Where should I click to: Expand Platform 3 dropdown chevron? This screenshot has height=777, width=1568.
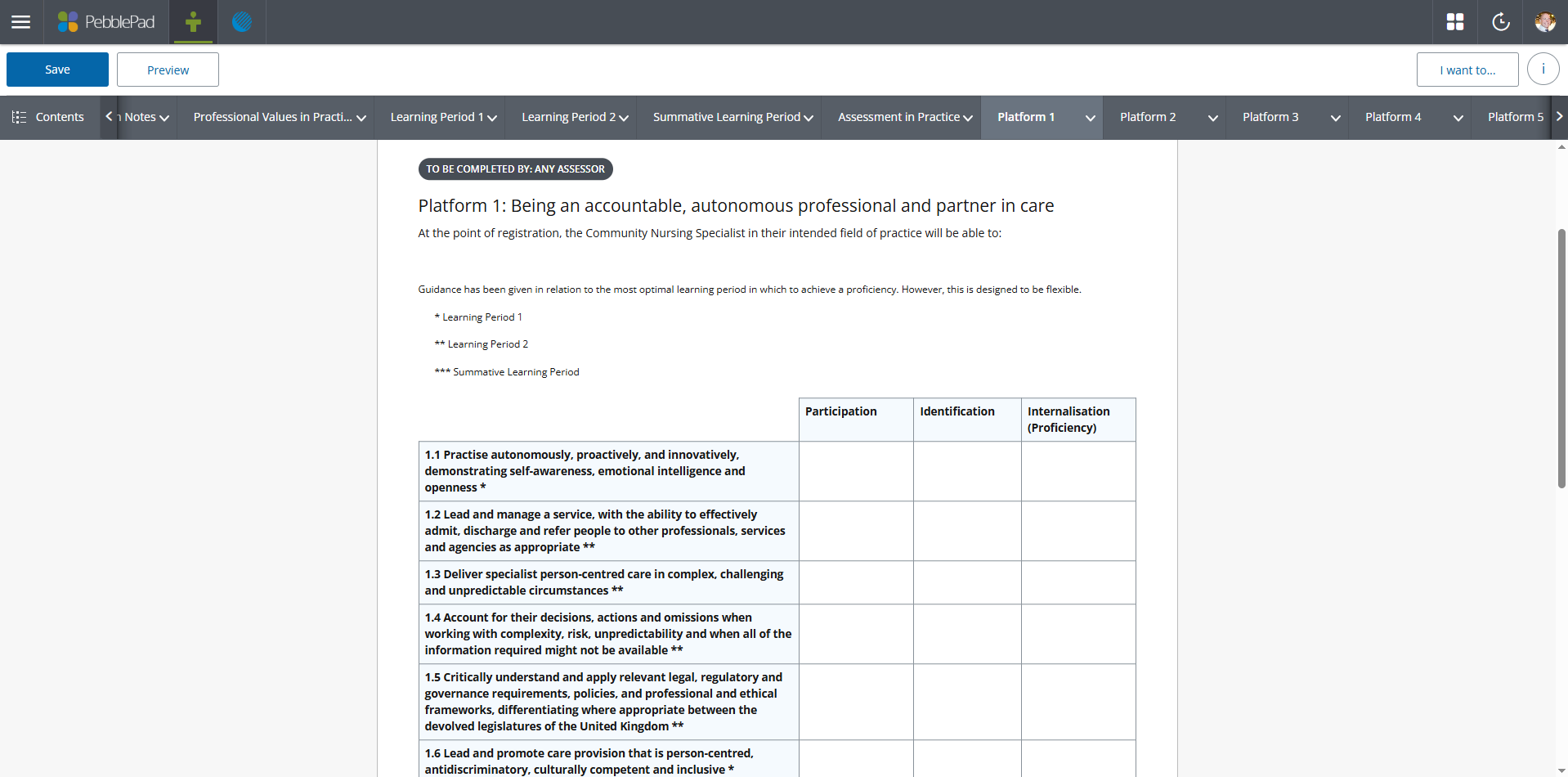coord(1336,118)
